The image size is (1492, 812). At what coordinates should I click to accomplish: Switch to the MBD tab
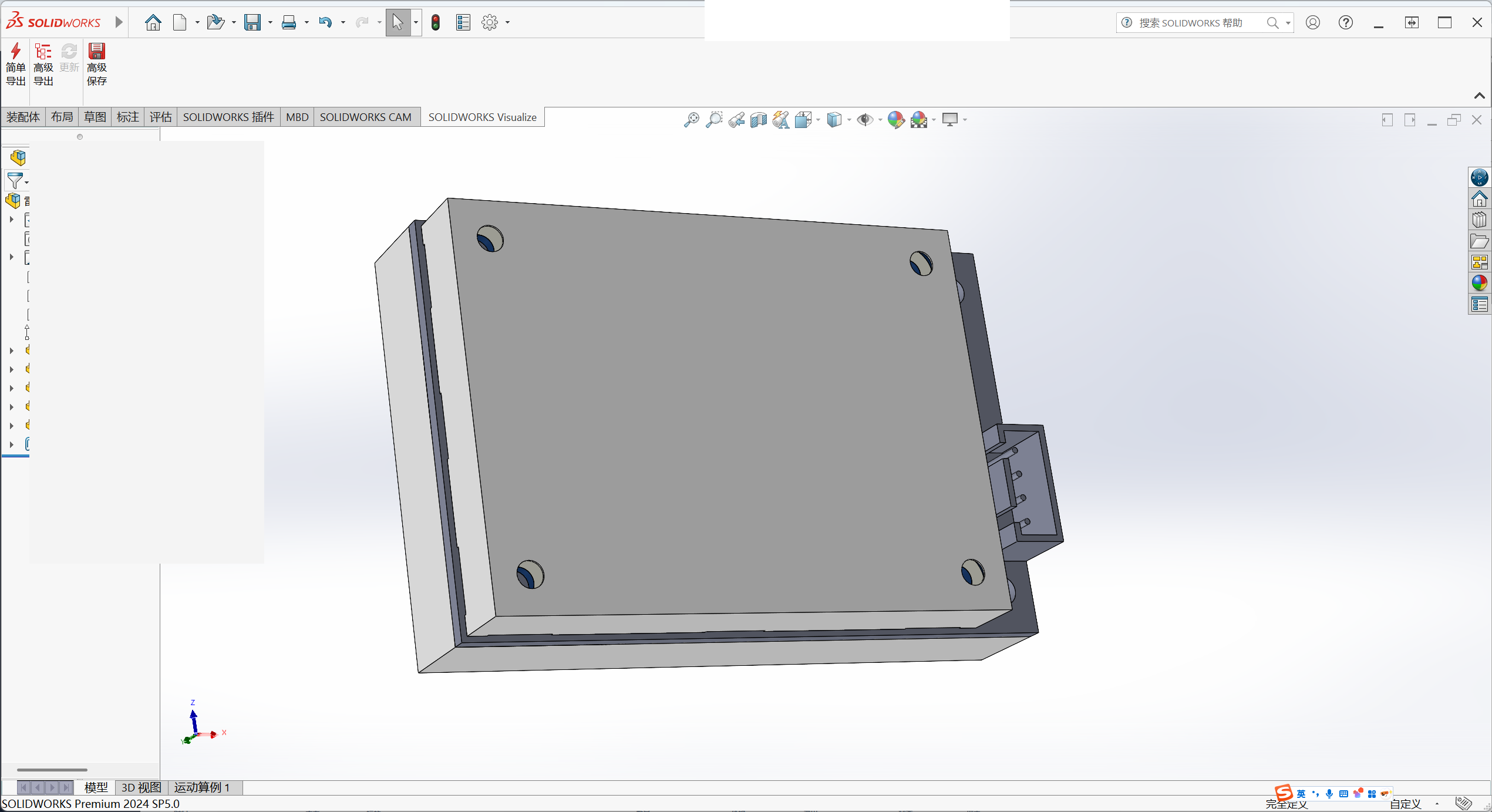[297, 117]
